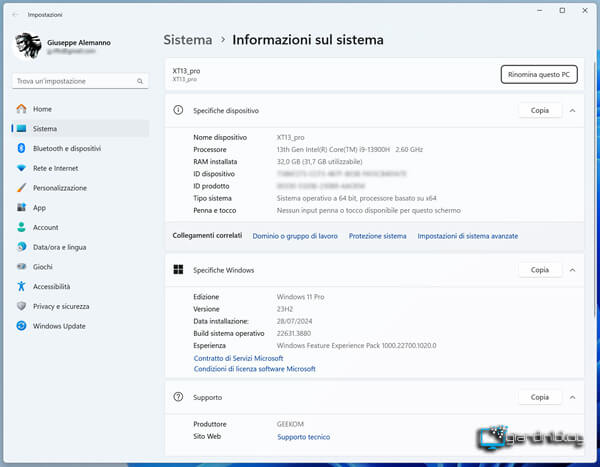Click the Windows logo beside Specifiche Windows

tap(178, 269)
